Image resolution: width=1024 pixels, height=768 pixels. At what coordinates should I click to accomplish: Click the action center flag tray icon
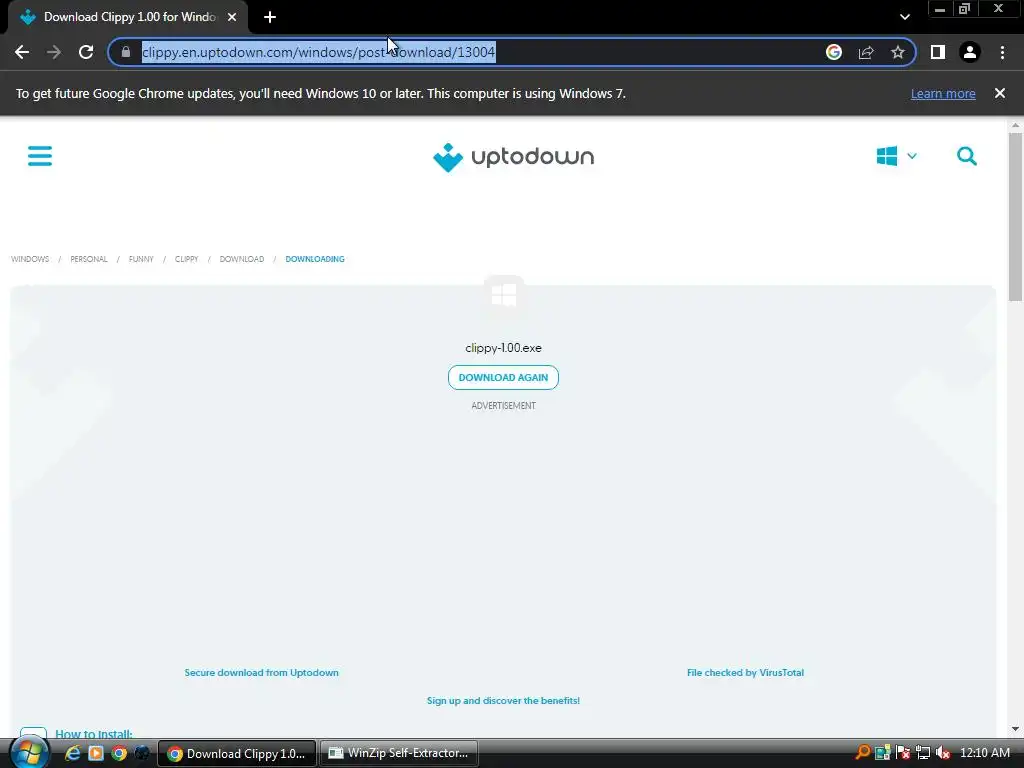pos(903,753)
